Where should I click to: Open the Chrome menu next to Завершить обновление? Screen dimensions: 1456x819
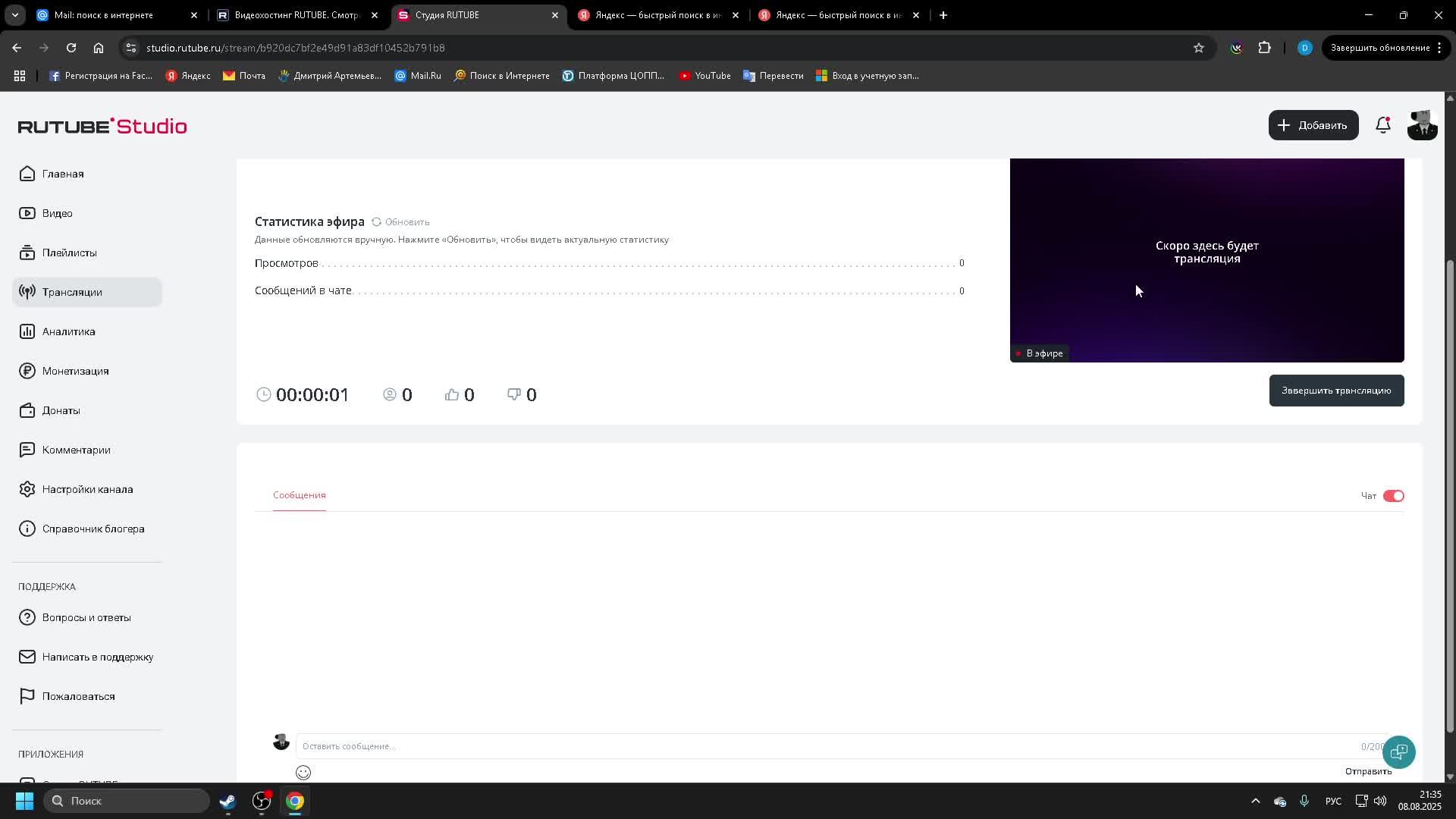click(x=1439, y=48)
